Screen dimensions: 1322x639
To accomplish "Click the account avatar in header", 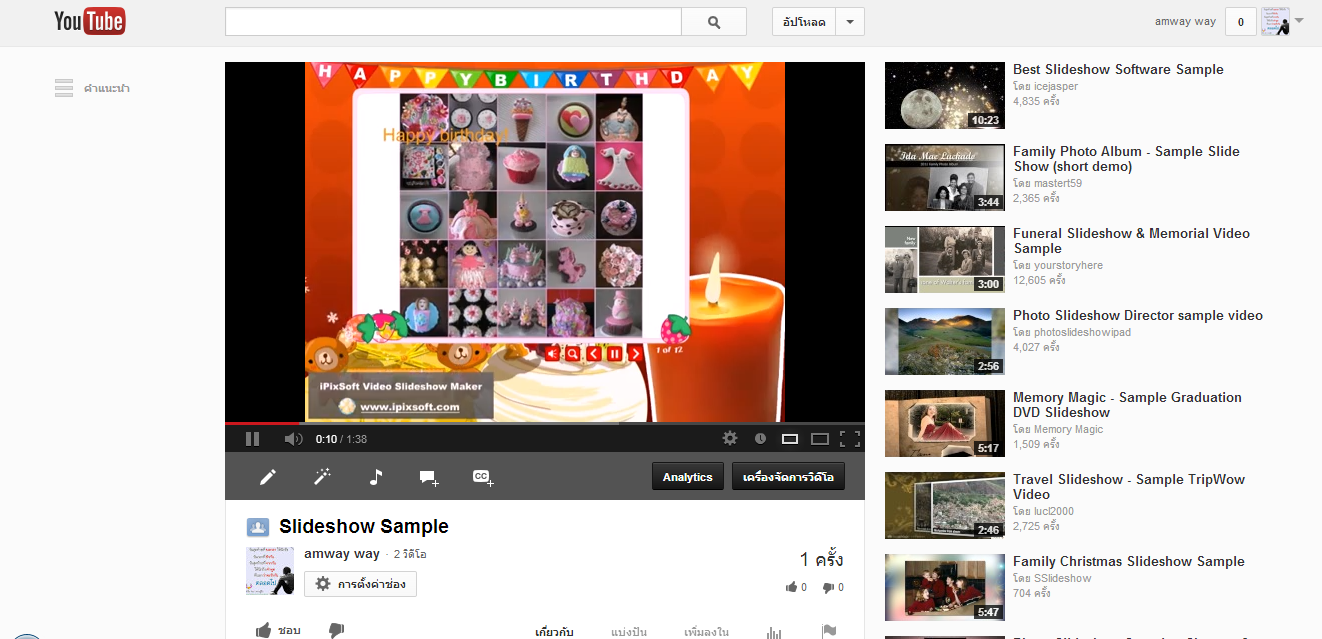I will (x=1275, y=22).
